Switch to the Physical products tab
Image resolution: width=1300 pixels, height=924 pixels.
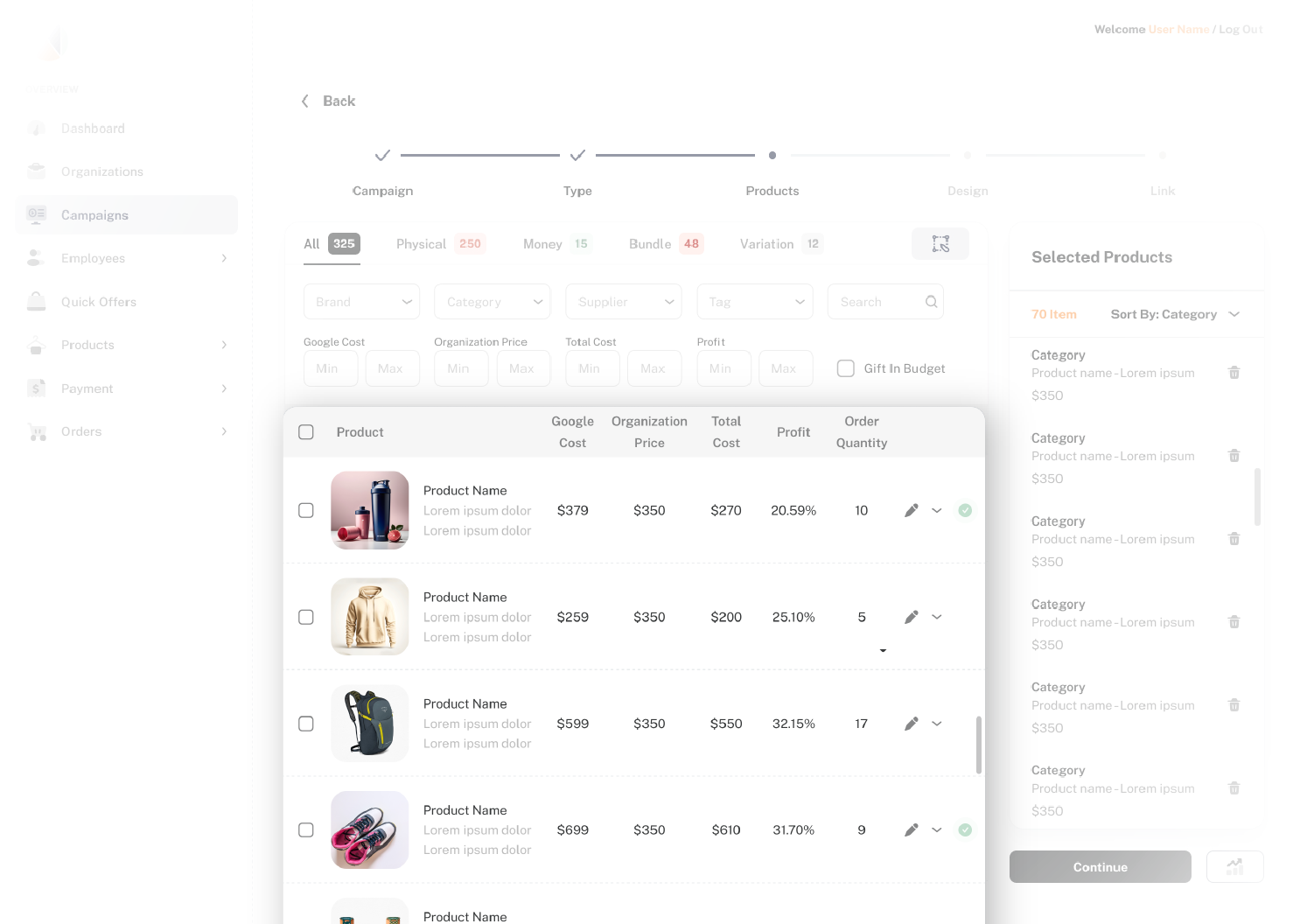(441, 244)
